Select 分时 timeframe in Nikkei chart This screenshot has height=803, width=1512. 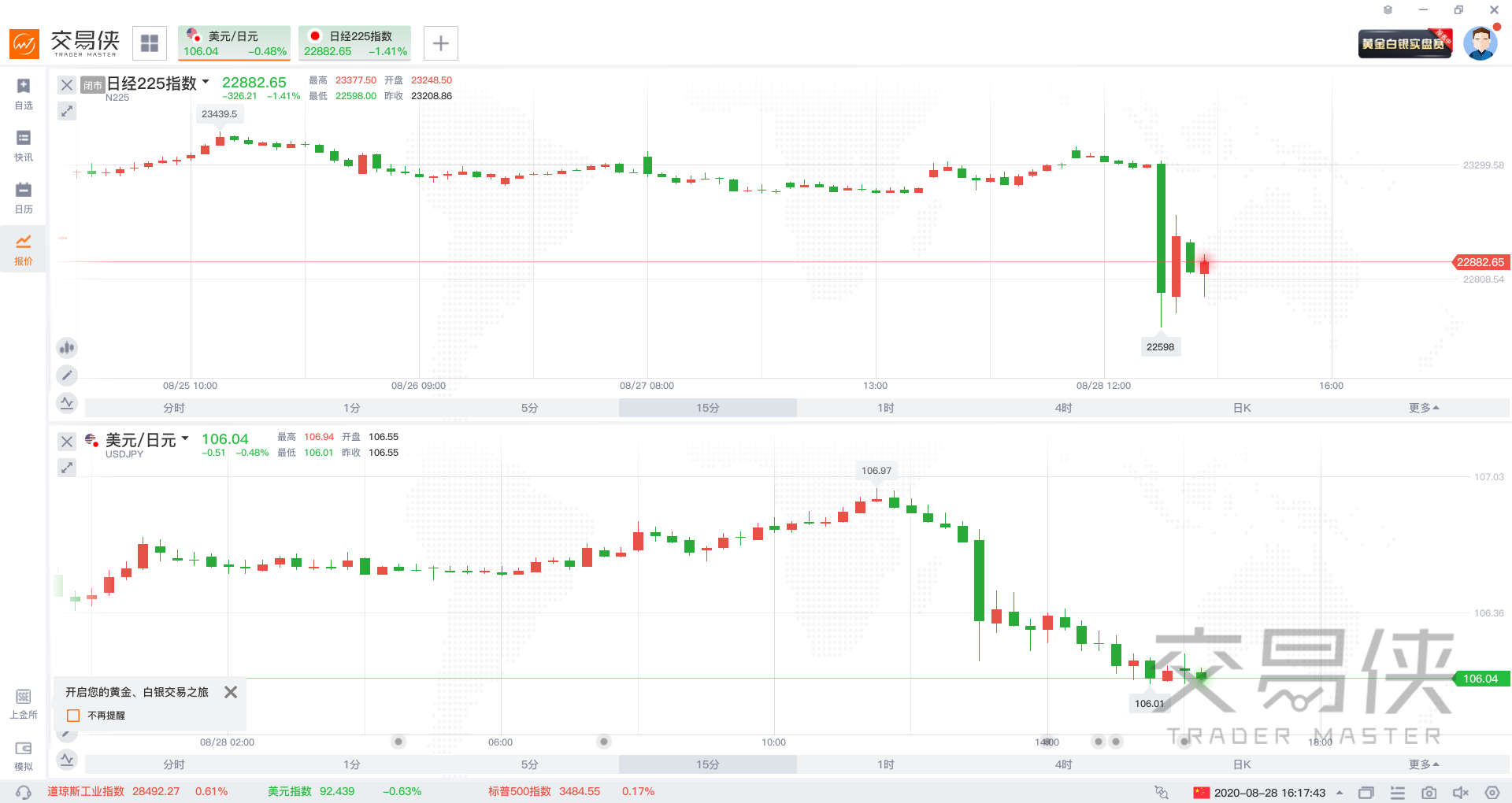pos(174,408)
